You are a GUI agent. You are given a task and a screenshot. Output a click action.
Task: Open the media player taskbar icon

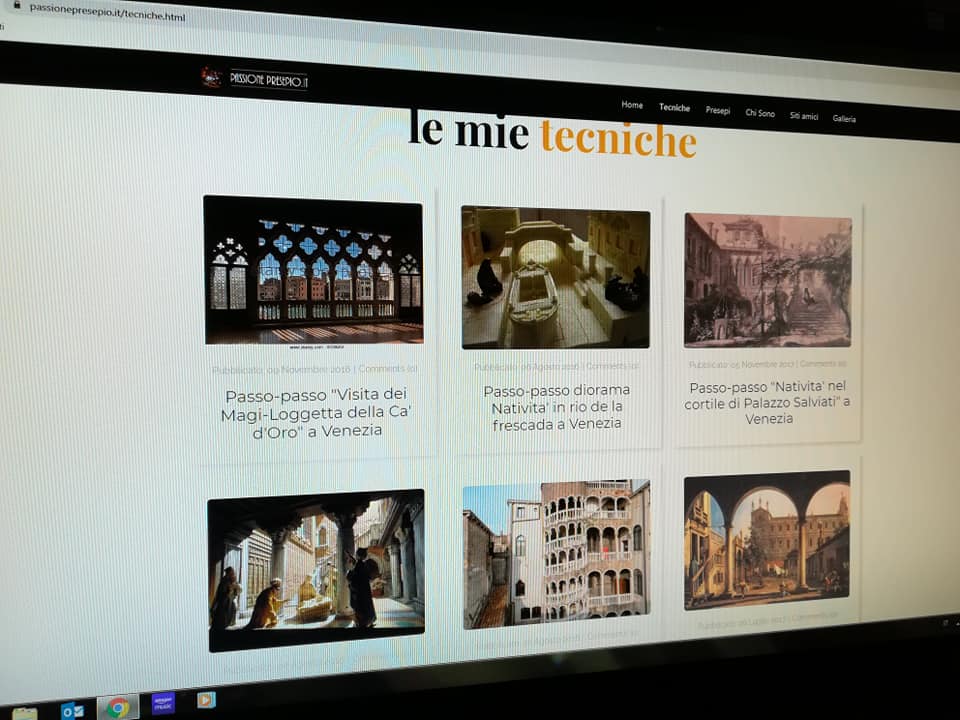point(206,699)
